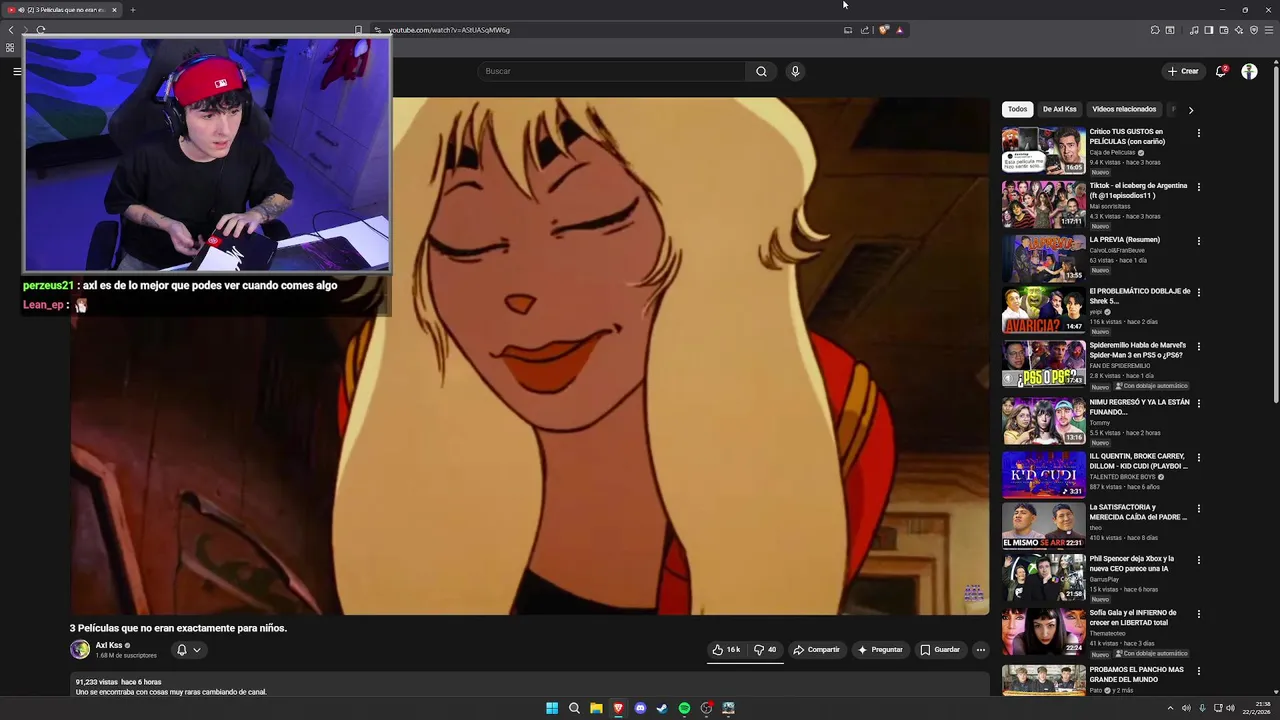
Task: Select the 'Todos' filter chip
Action: coord(1017,109)
